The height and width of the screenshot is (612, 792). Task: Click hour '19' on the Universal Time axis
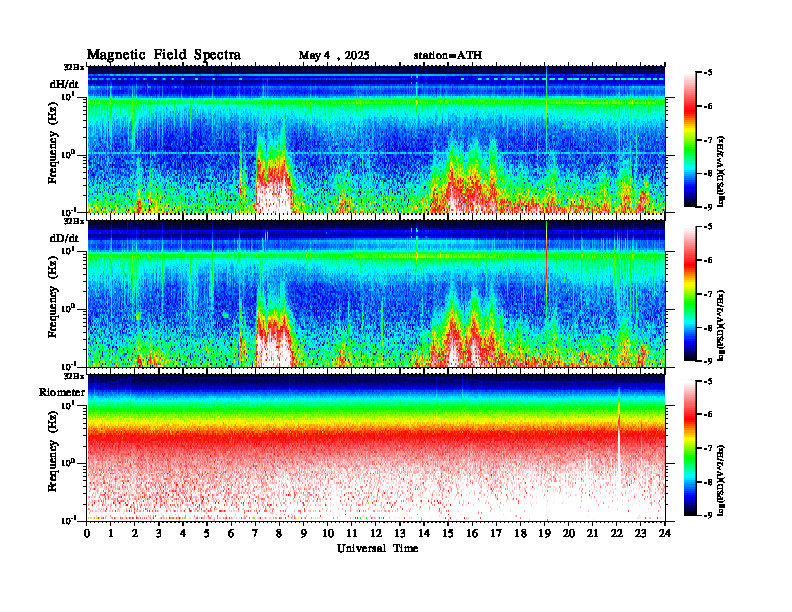click(544, 534)
